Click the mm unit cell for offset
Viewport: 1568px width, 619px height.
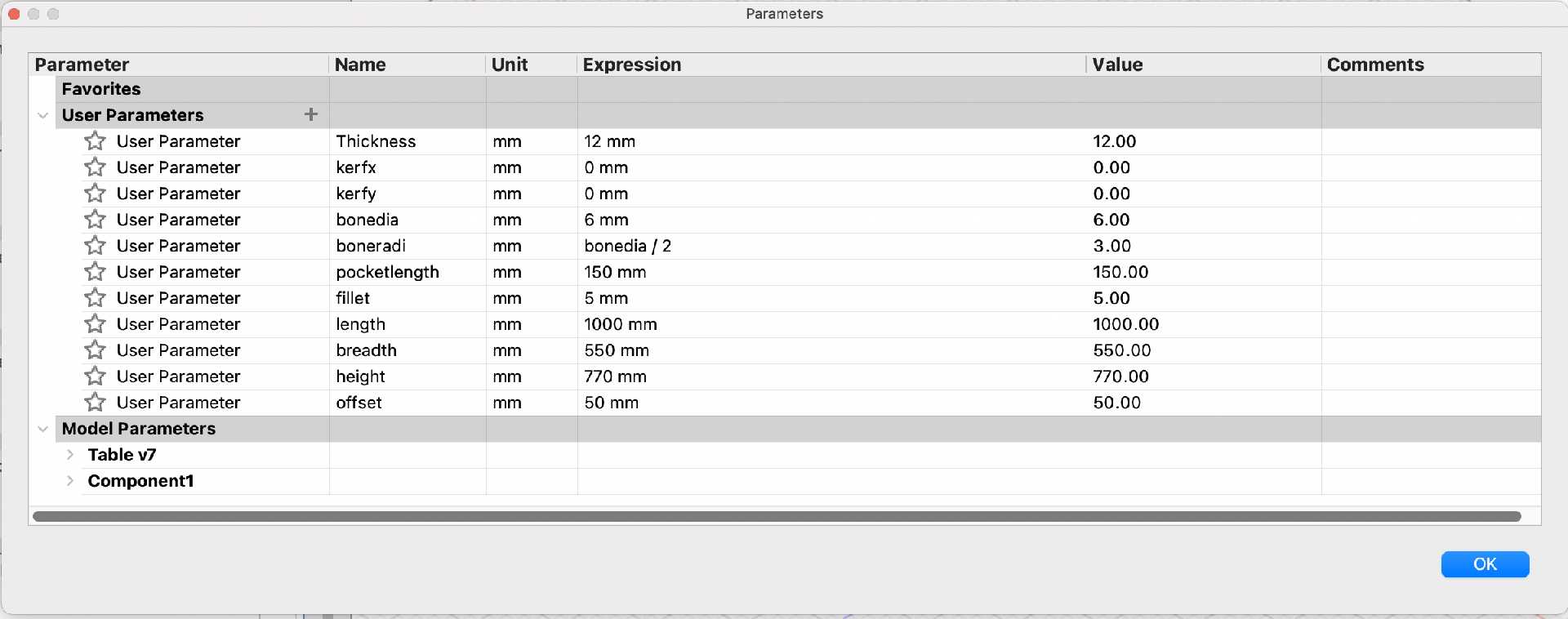[x=532, y=403]
